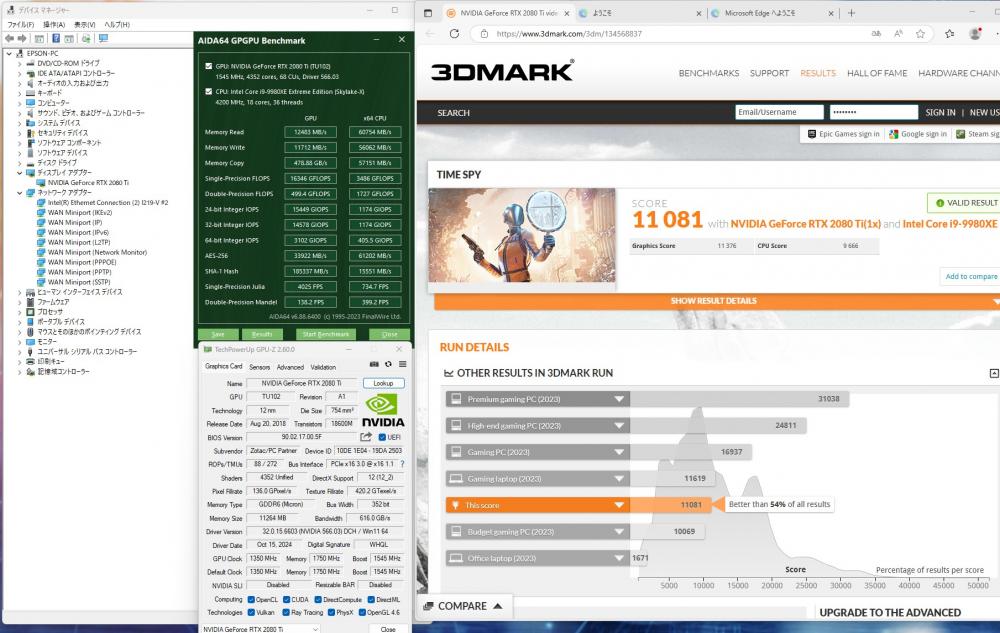Click Start Benchmark in AIDA64
Image resolution: width=1000 pixels, height=633 pixels.
pos(325,334)
